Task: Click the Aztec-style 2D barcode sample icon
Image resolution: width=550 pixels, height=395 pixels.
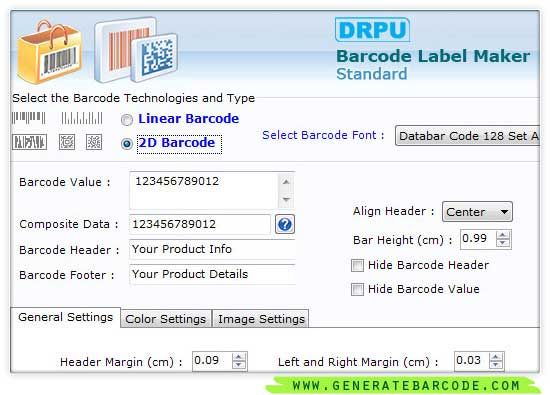Action: (67, 142)
